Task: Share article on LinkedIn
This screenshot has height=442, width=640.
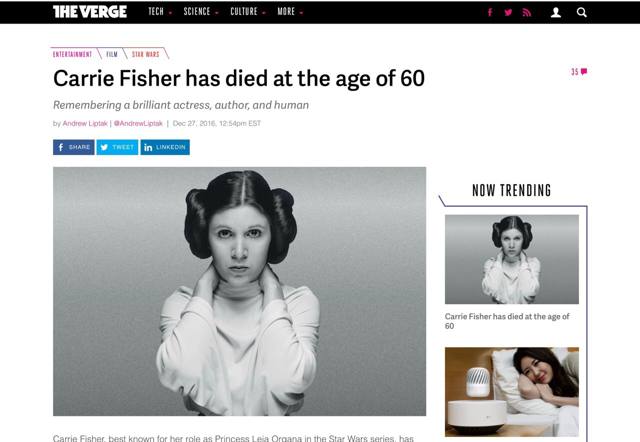Action: pos(165,147)
